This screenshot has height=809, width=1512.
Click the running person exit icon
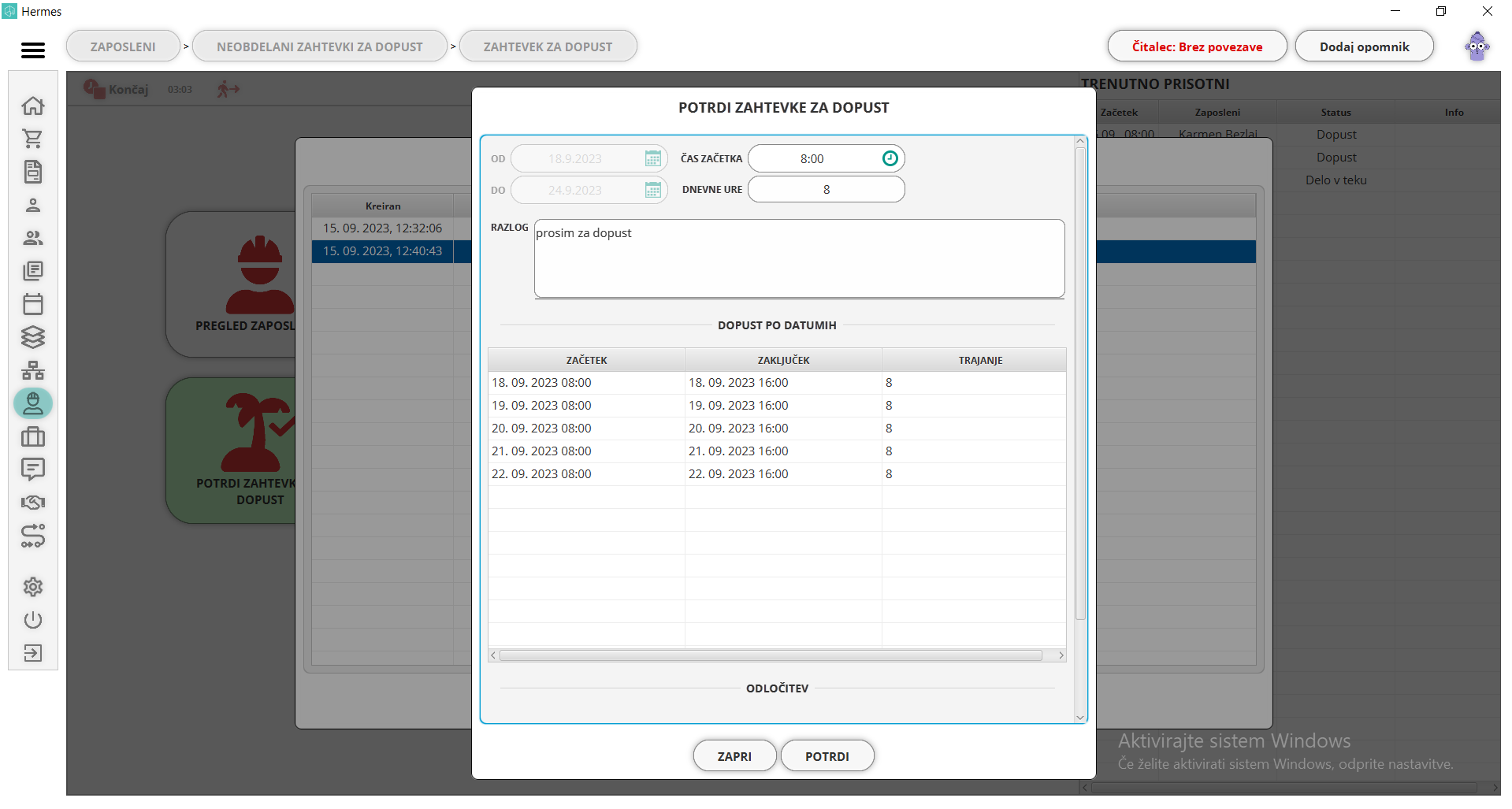tap(228, 89)
